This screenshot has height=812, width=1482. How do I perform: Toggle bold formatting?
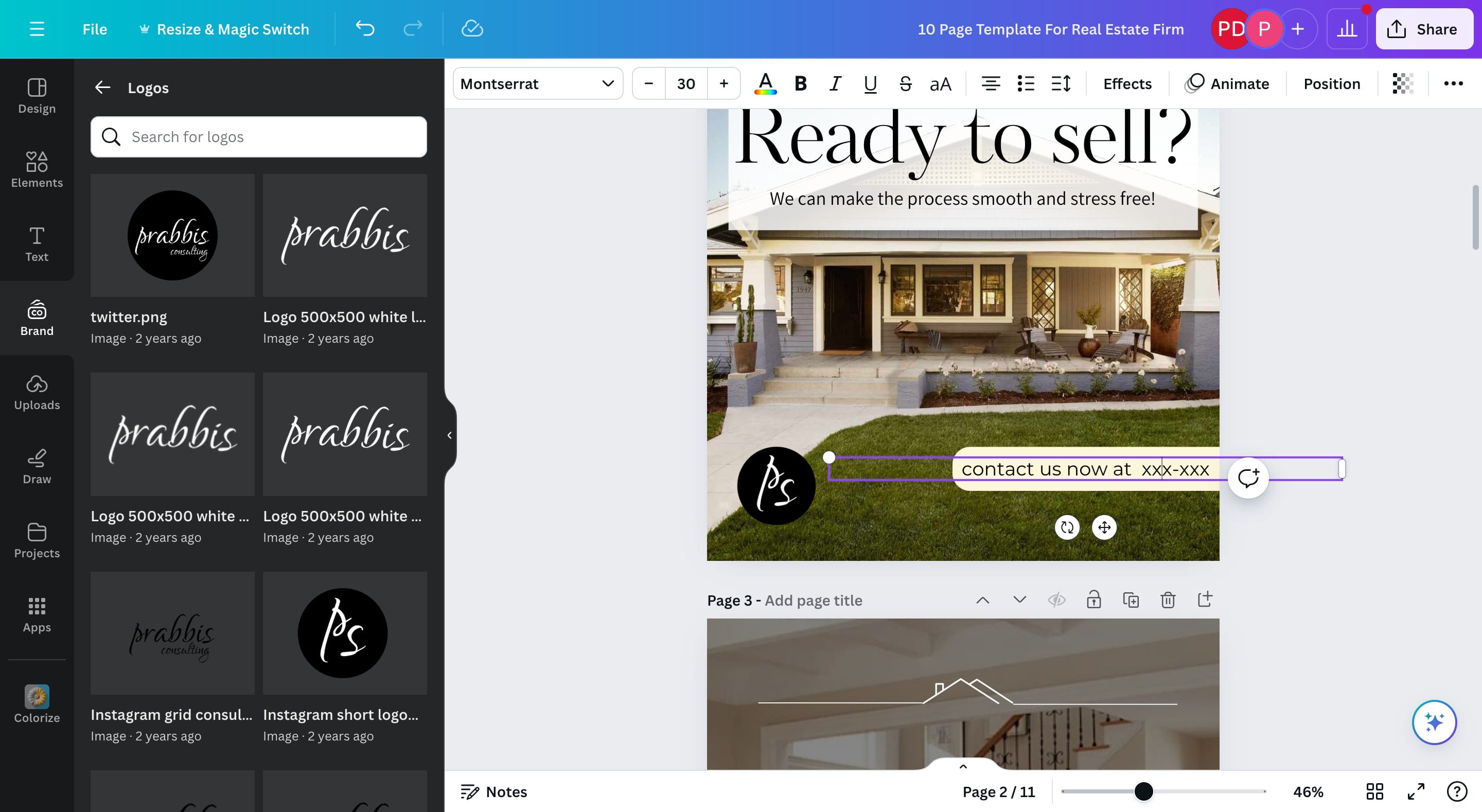pos(800,84)
